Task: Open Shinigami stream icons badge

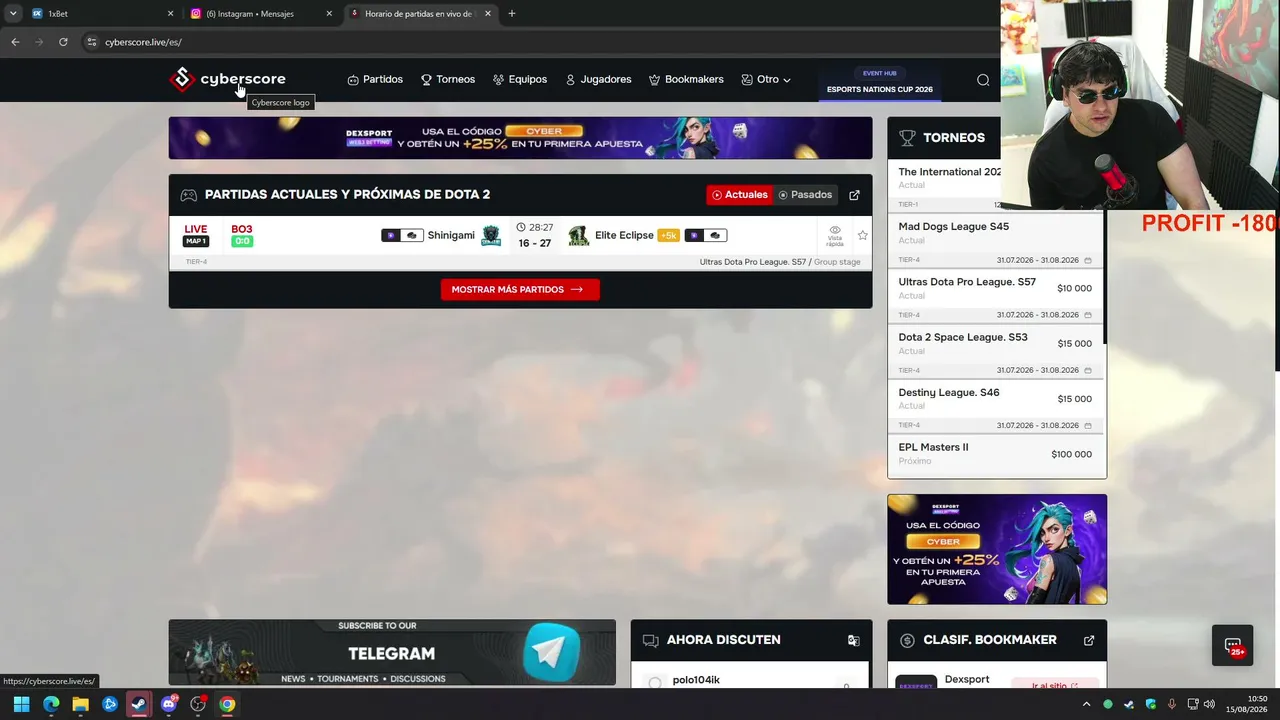Action: click(402, 236)
